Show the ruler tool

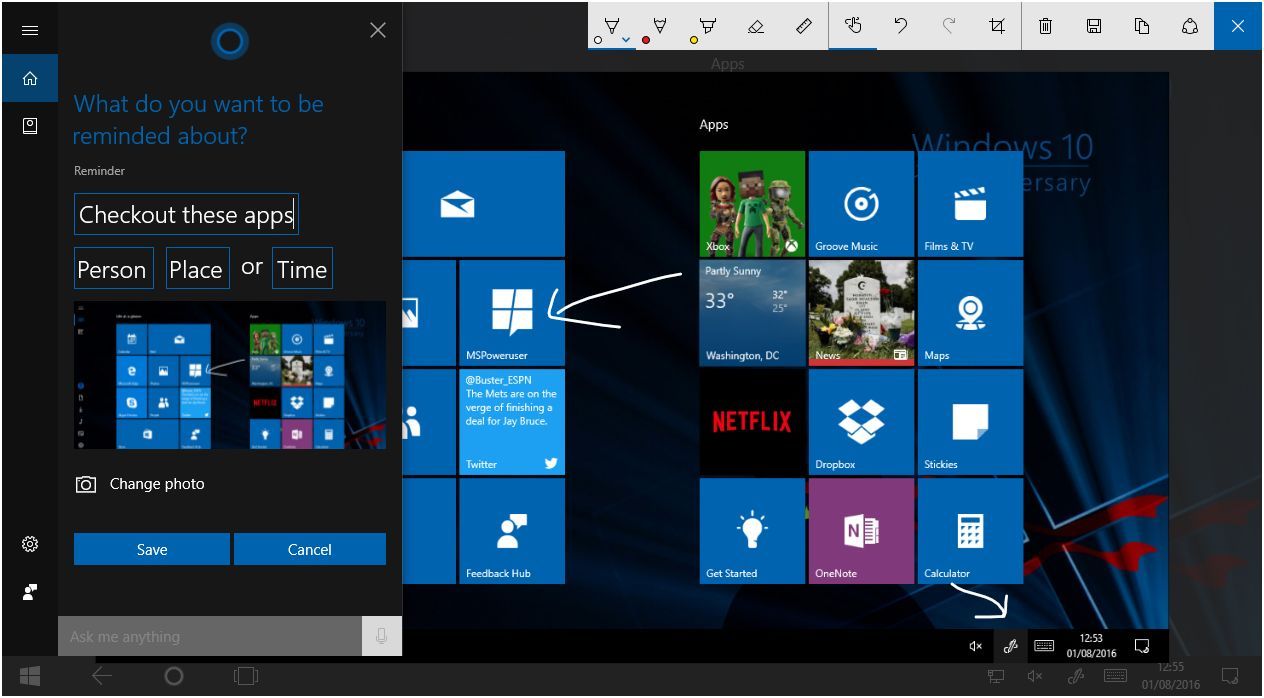[803, 26]
